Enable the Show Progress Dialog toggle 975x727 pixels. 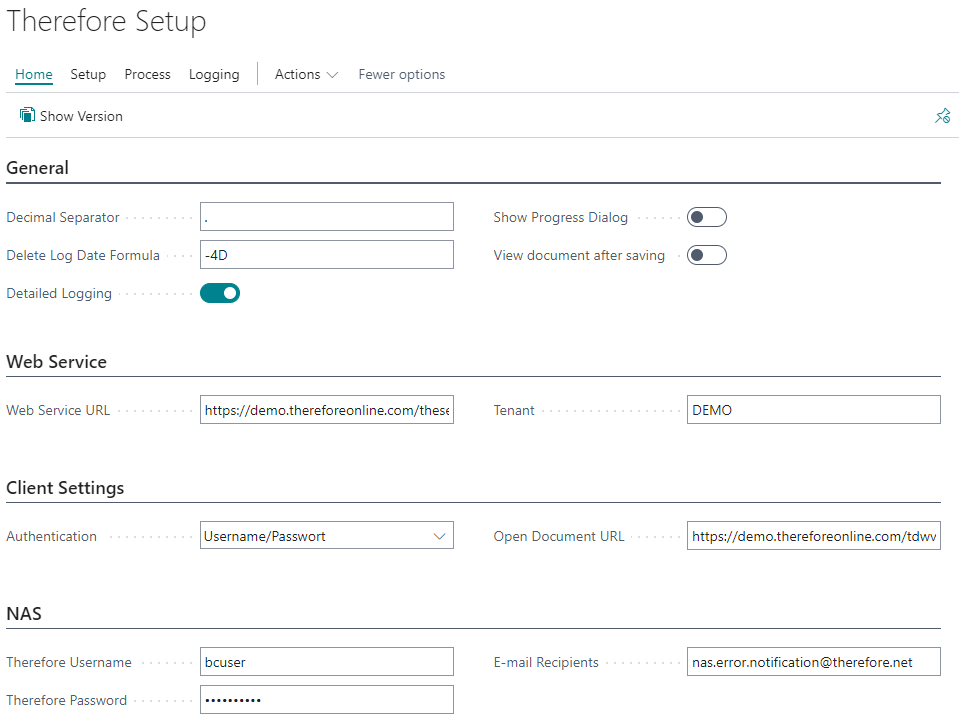706,217
